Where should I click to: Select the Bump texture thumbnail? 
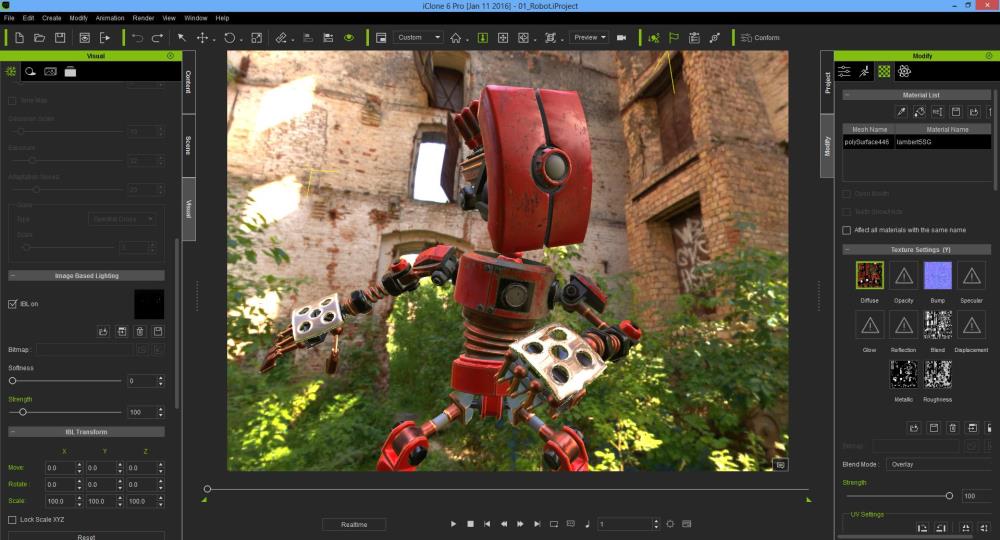937,276
